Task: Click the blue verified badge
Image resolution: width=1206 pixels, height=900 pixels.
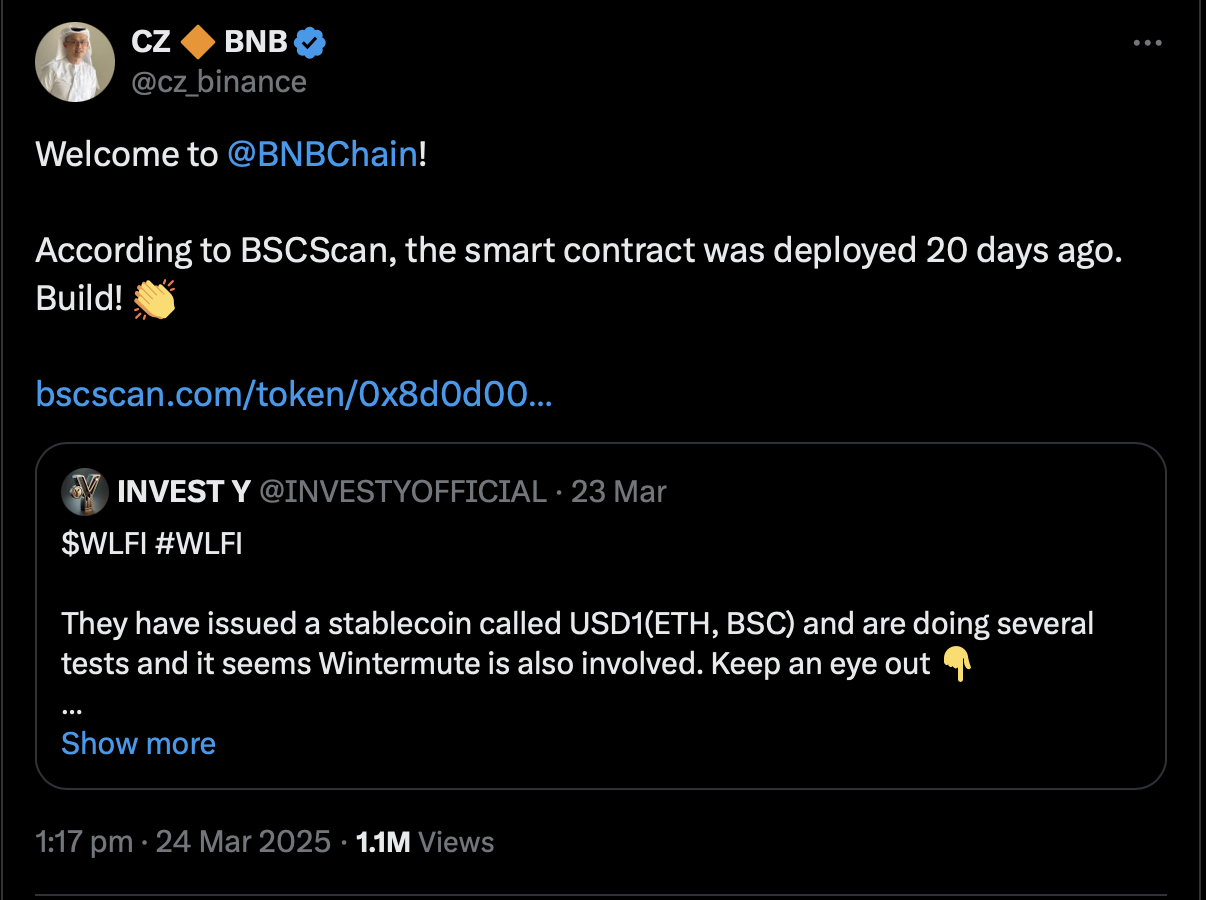Action: (310, 41)
